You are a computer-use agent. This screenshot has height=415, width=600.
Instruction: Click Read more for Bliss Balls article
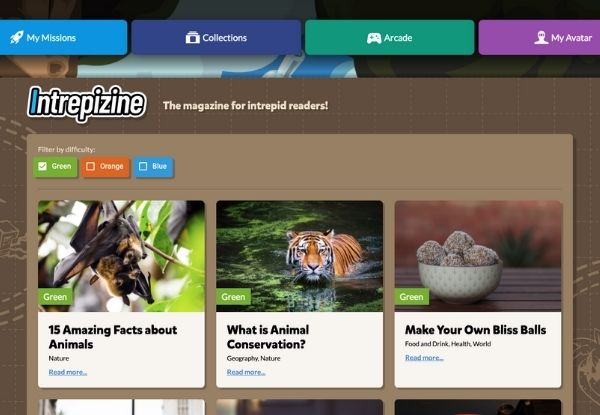(424, 357)
